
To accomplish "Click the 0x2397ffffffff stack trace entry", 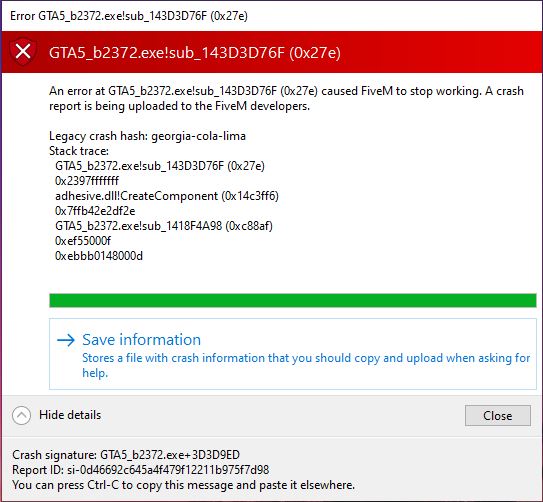I will pyautogui.click(x=87, y=181).
